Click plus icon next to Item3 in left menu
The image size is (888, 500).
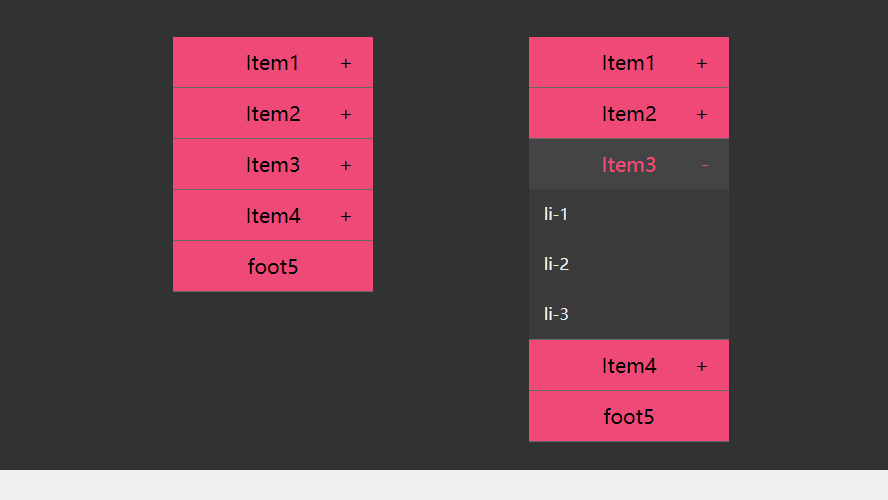(x=345, y=165)
